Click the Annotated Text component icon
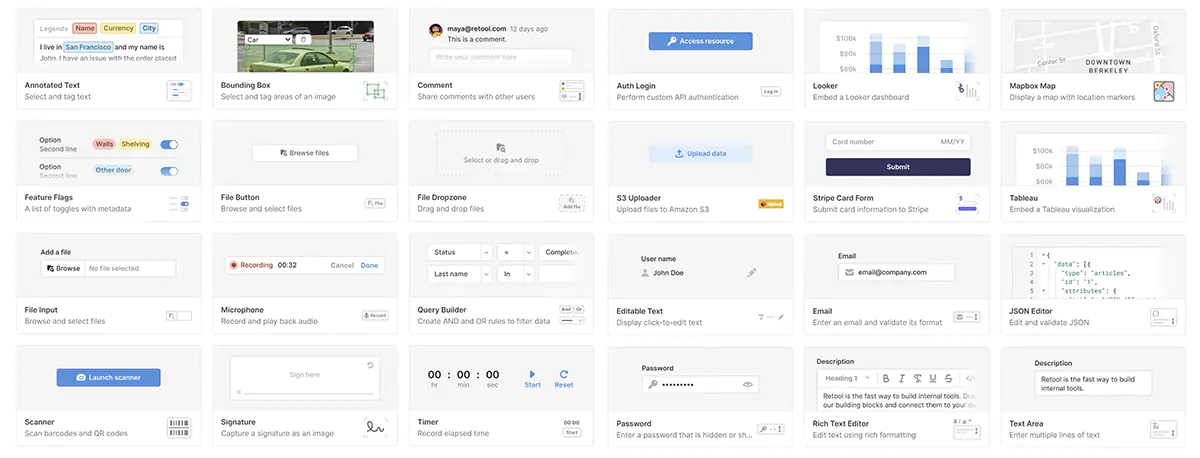The width and height of the screenshot is (1200, 458). point(178,91)
